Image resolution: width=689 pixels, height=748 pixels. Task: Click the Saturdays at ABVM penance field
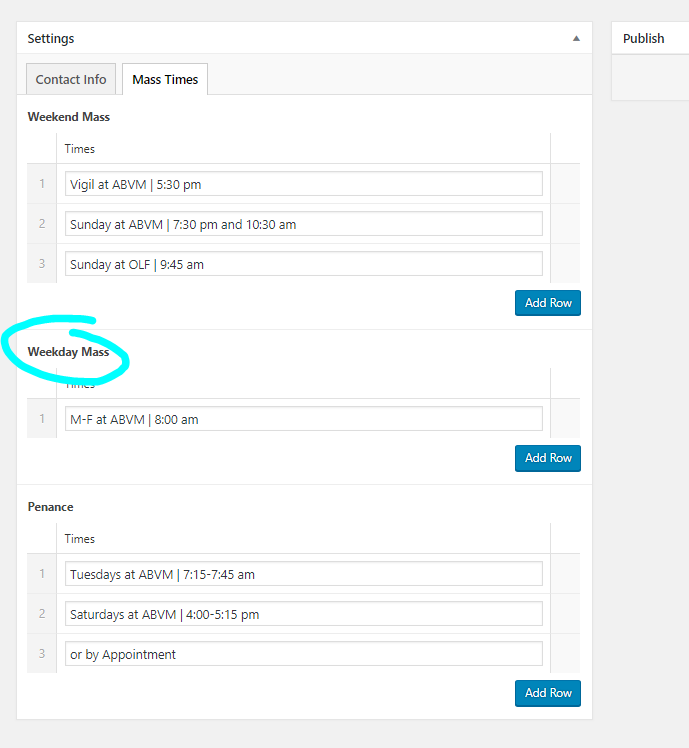(x=303, y=614)
